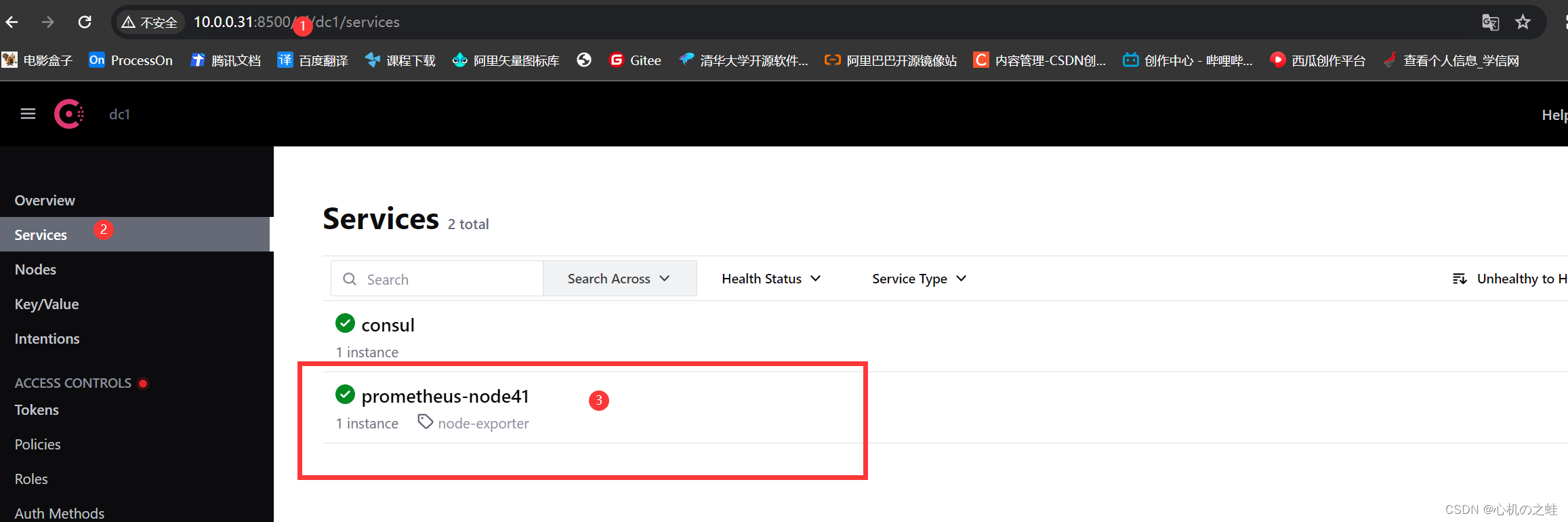Screen dimensions: 1568x522
Task: Go back with the browser back arrow
Action: (x=12, y=22)
